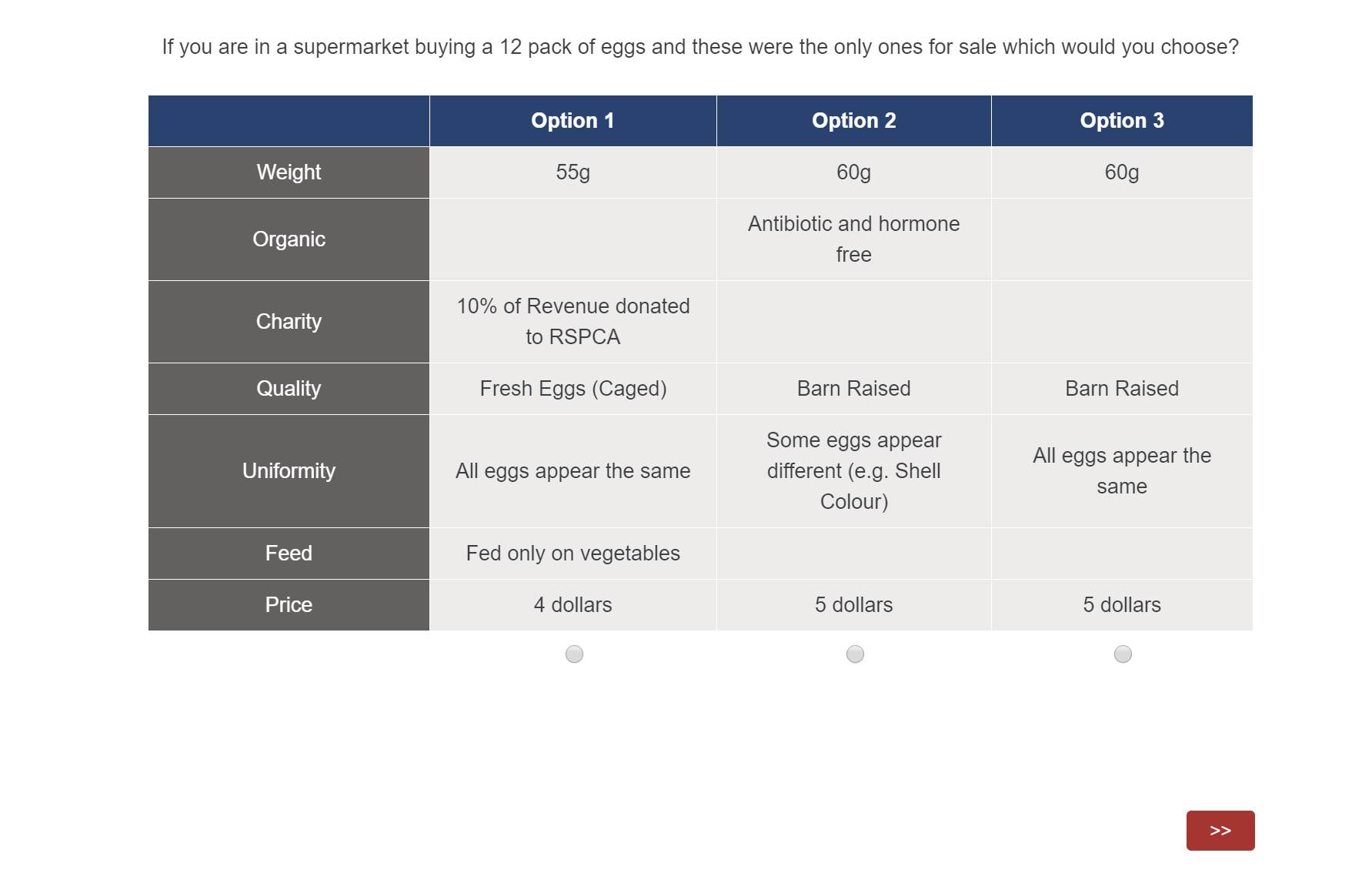Click the Feed row label
This screenshot has height=873, width=1372.
click(289, 553)
